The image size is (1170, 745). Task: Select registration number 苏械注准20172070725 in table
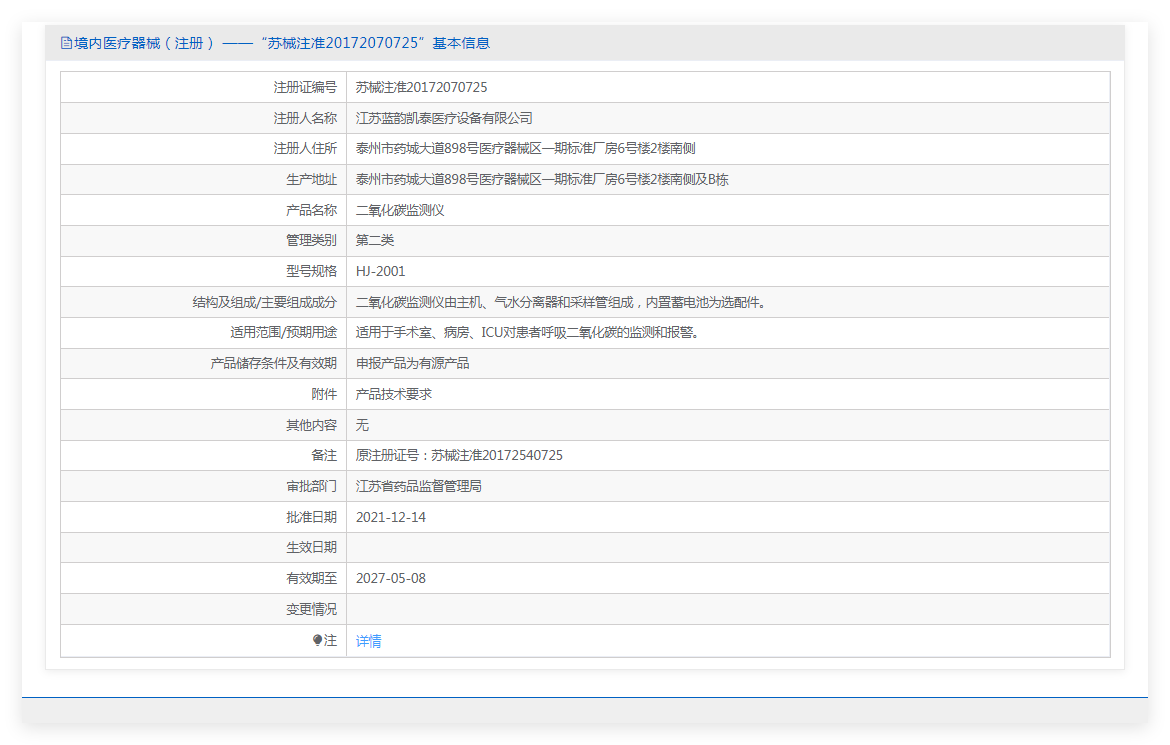pyautogui.click(x=421, y=87)
